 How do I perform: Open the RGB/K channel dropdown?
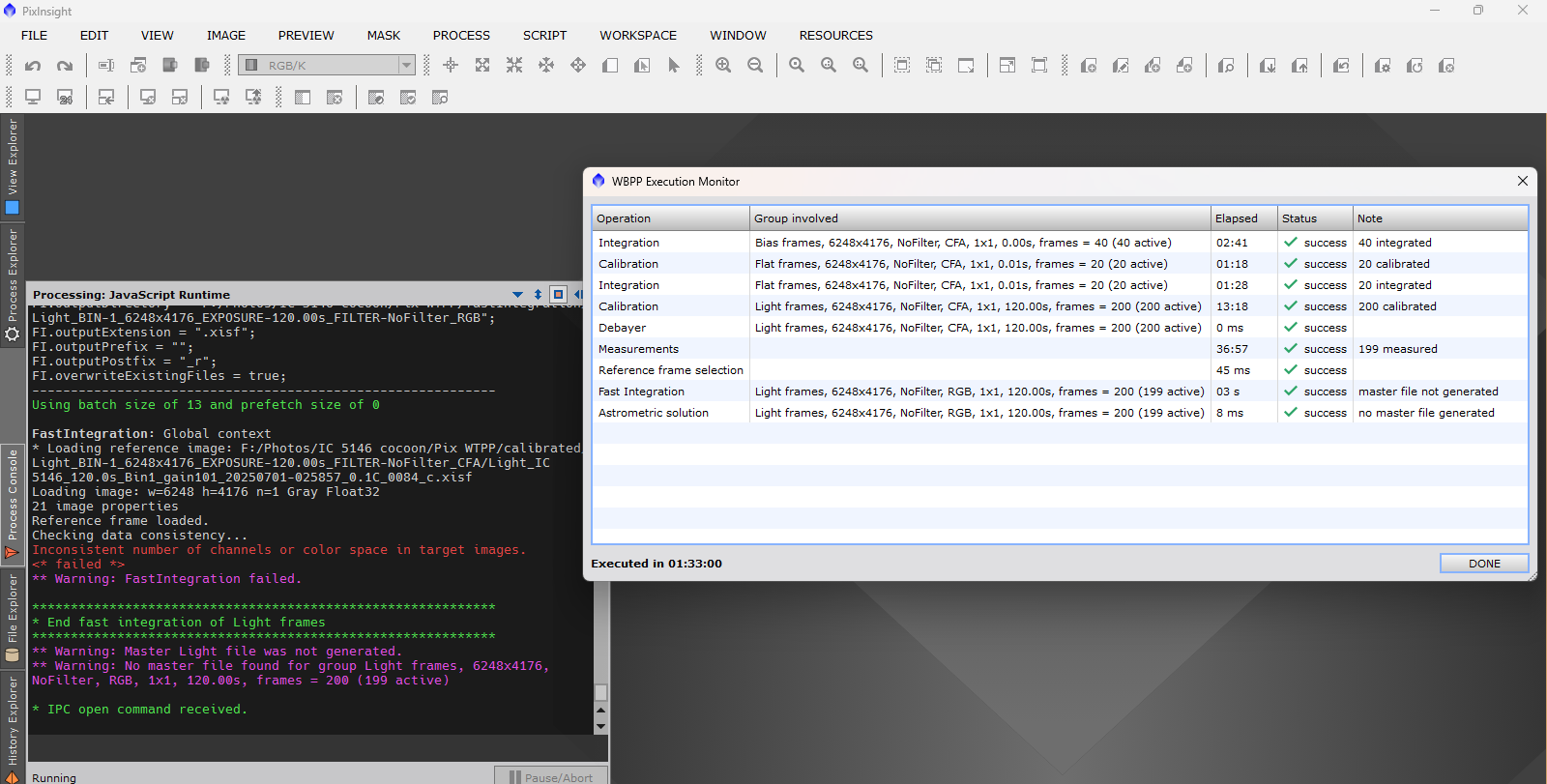click(x=406, y=66)
